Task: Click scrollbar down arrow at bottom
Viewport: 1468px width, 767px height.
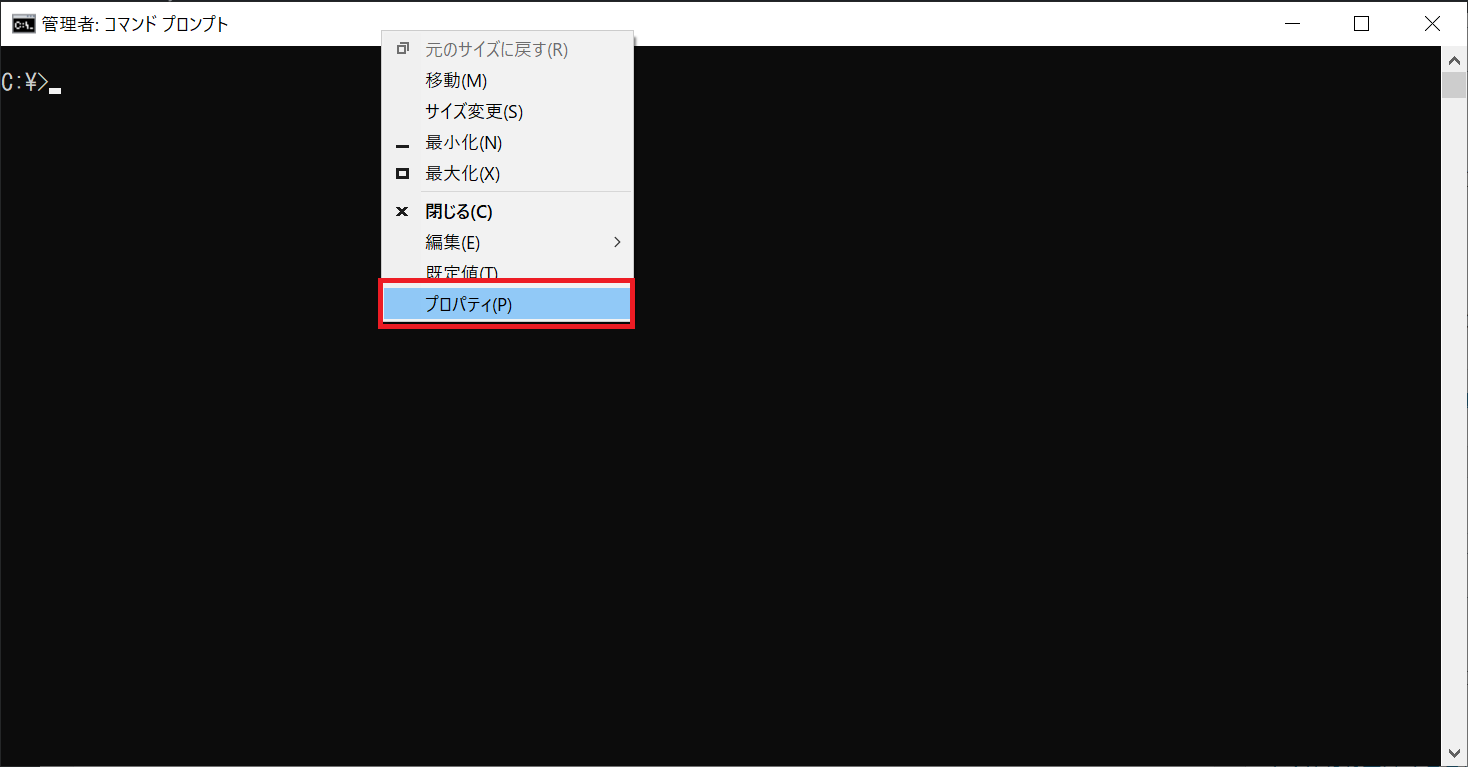Action: click(1454, 753)
